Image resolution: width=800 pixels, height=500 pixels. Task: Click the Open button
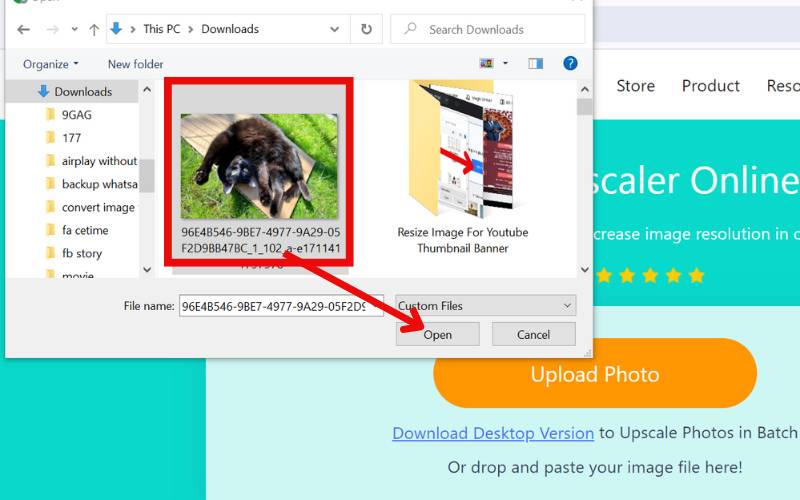click(438, 335)
